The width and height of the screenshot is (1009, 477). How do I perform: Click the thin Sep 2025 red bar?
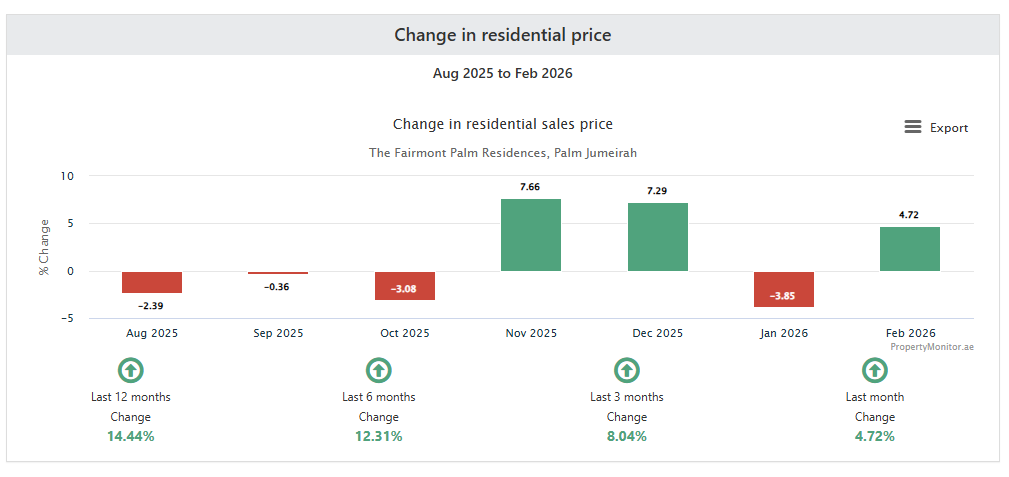pyautogui.click(x=278, y=273)
